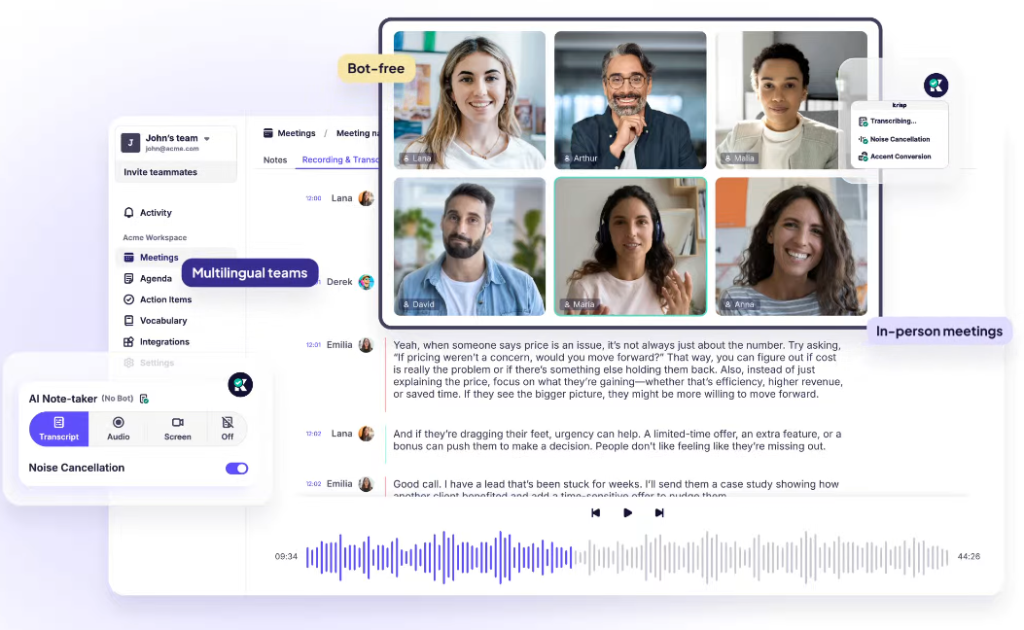The width and height of the screenshot is (1024, 630).
Task: Click the Activity bell icon
Action: [x=129, y=213]
